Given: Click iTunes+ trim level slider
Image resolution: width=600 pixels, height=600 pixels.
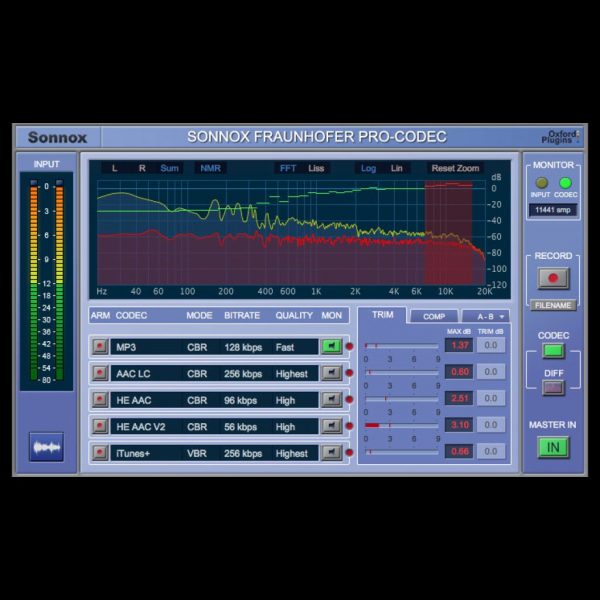Looking at the screenshot, I should point(402,452).
